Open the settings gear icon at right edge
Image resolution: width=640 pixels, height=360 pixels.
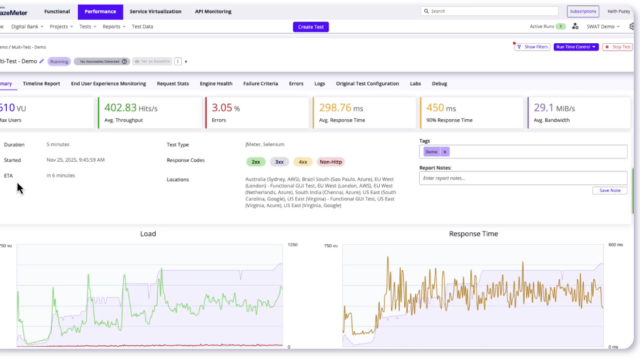(632, 27)
